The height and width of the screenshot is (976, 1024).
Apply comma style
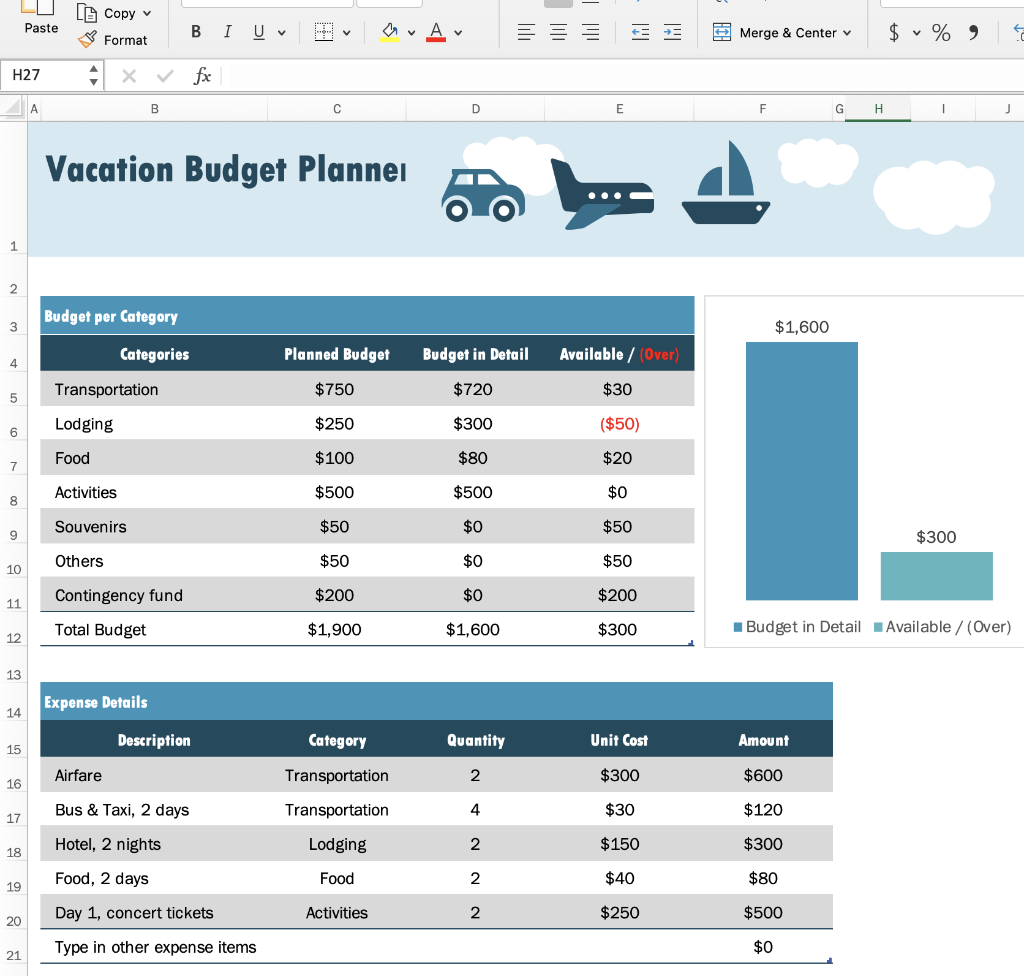(974, 32)
